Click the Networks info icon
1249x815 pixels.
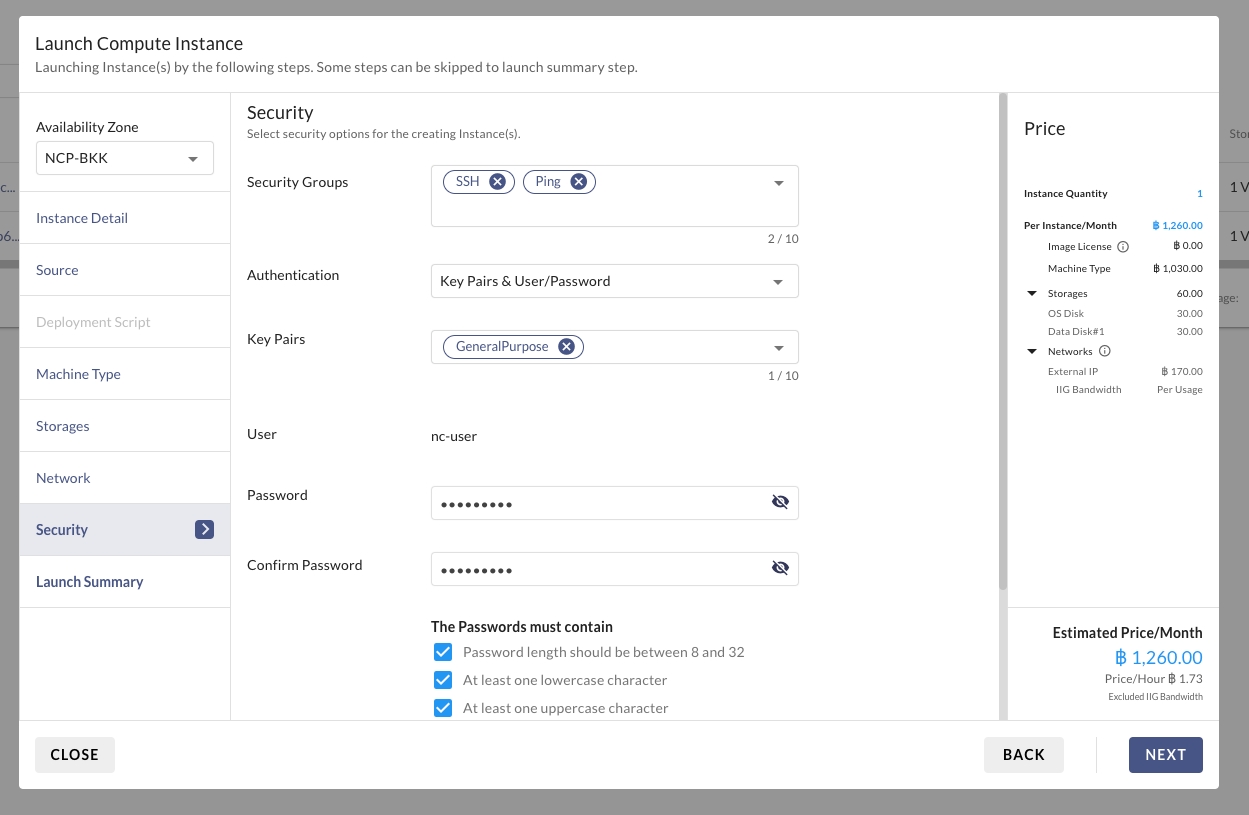[1105, 352]
